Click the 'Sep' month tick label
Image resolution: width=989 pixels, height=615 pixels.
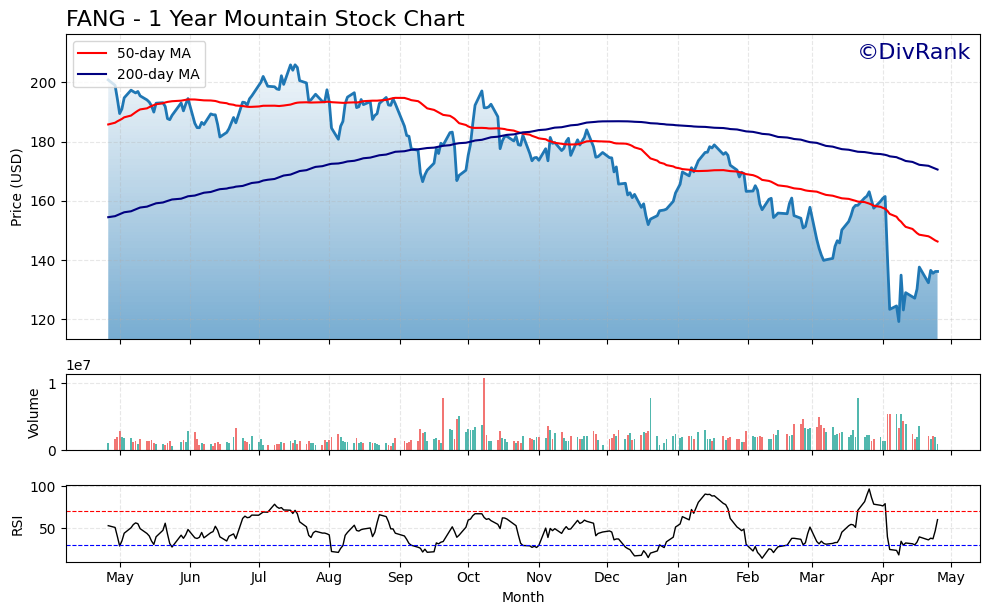400,578
